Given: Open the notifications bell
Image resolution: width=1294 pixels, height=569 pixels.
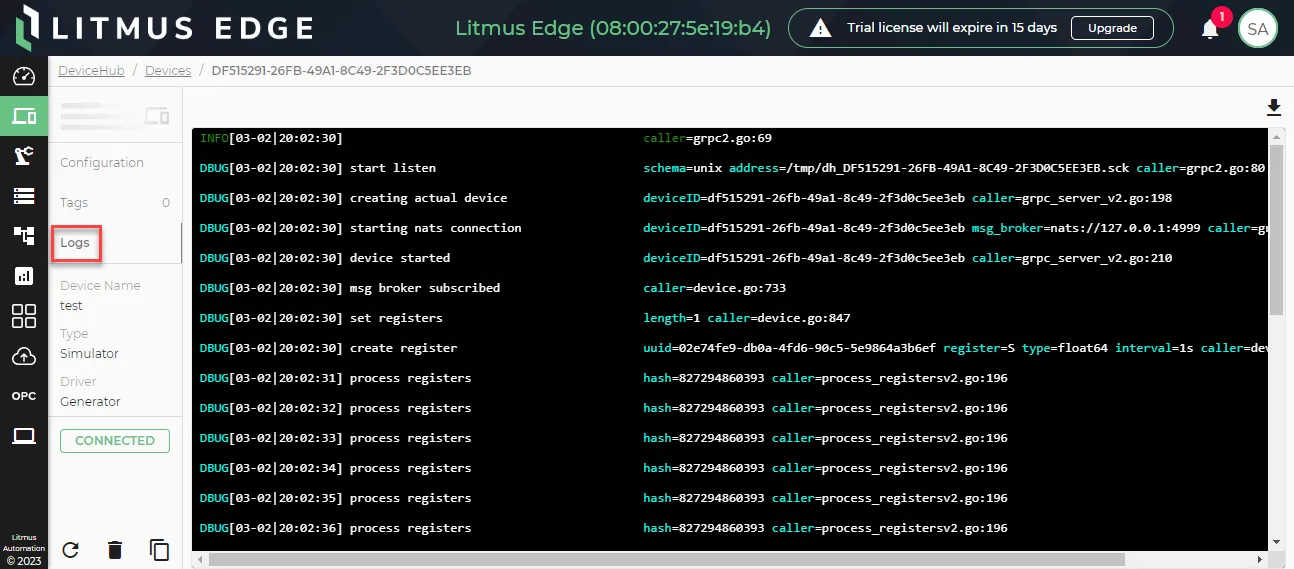Looking at the screenshot, I should [1210, 28].
